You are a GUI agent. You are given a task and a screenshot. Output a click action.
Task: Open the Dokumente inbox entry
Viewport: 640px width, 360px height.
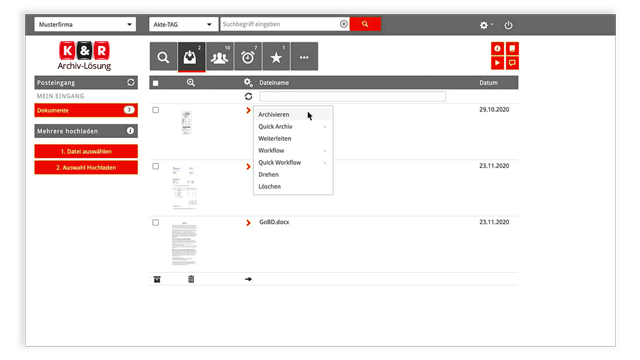pos(86,110)
